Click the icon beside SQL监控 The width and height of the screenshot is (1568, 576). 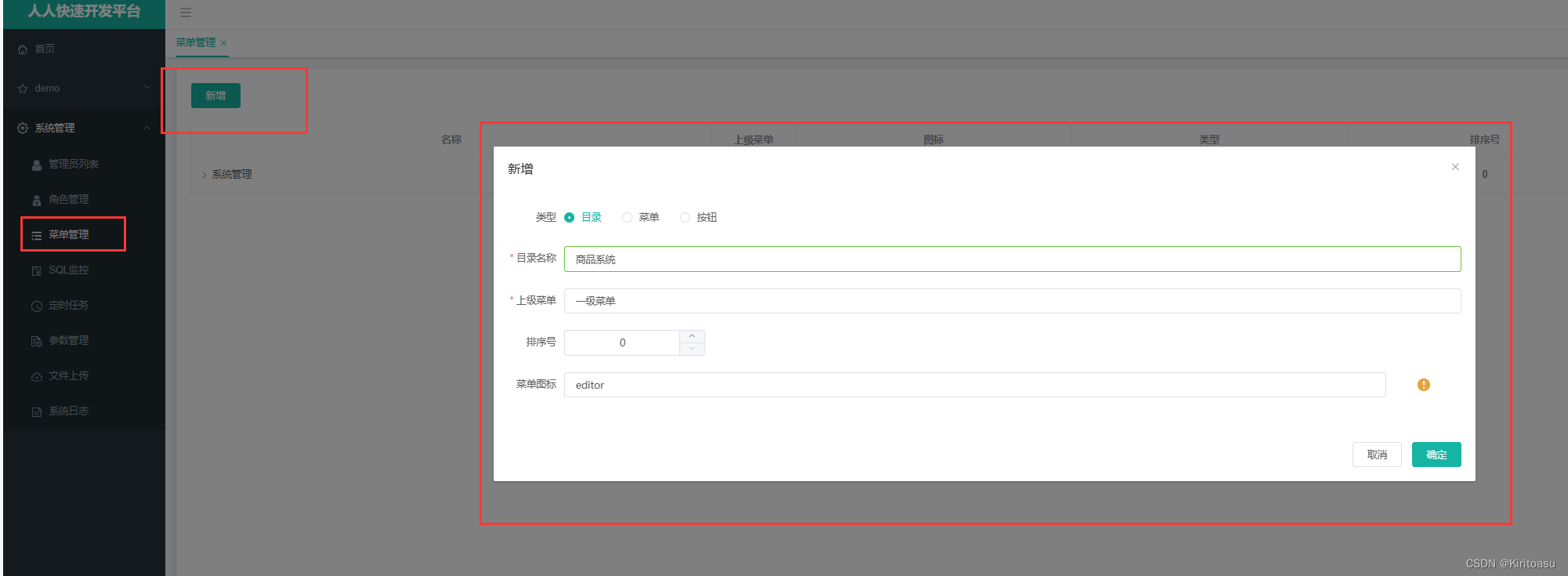coord(37,270)
